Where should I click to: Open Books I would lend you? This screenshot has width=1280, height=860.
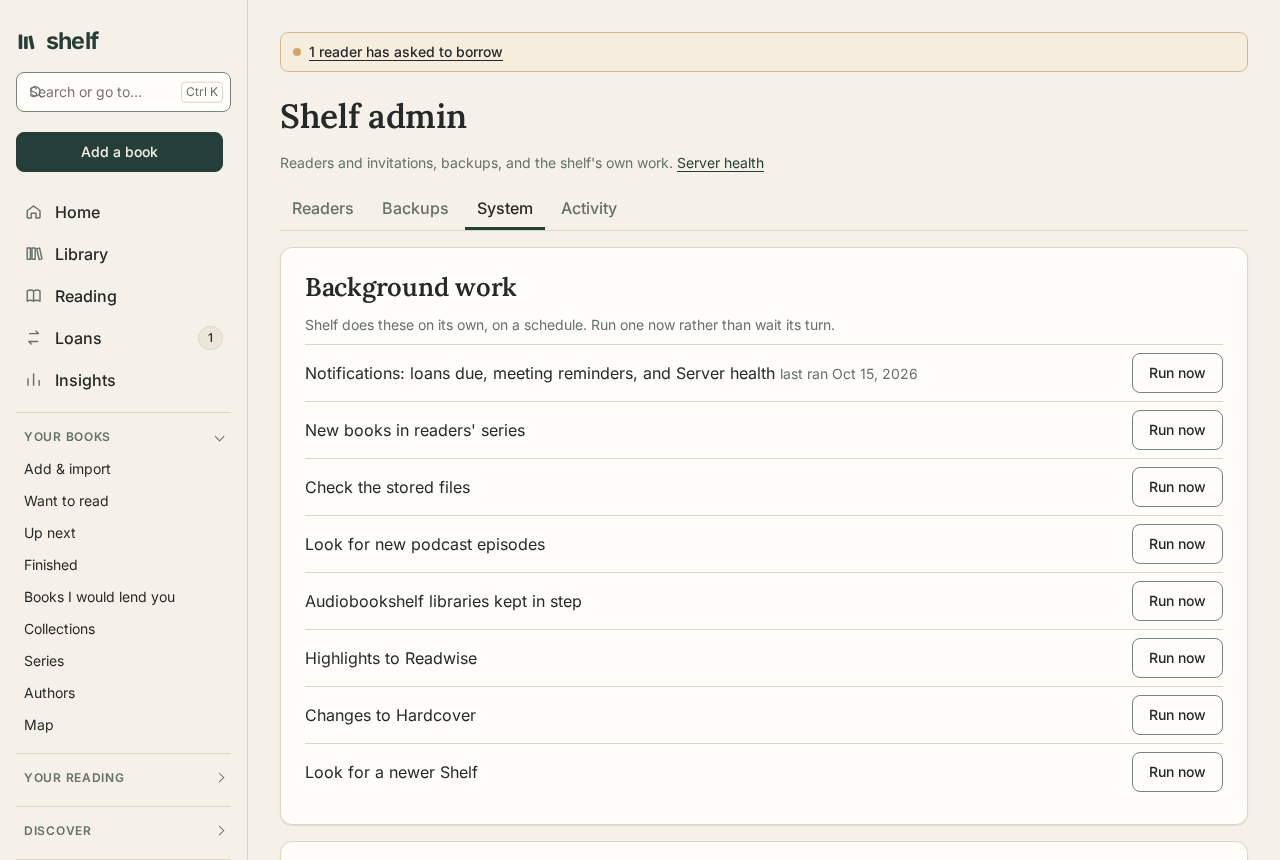click(x=99, y=597)
